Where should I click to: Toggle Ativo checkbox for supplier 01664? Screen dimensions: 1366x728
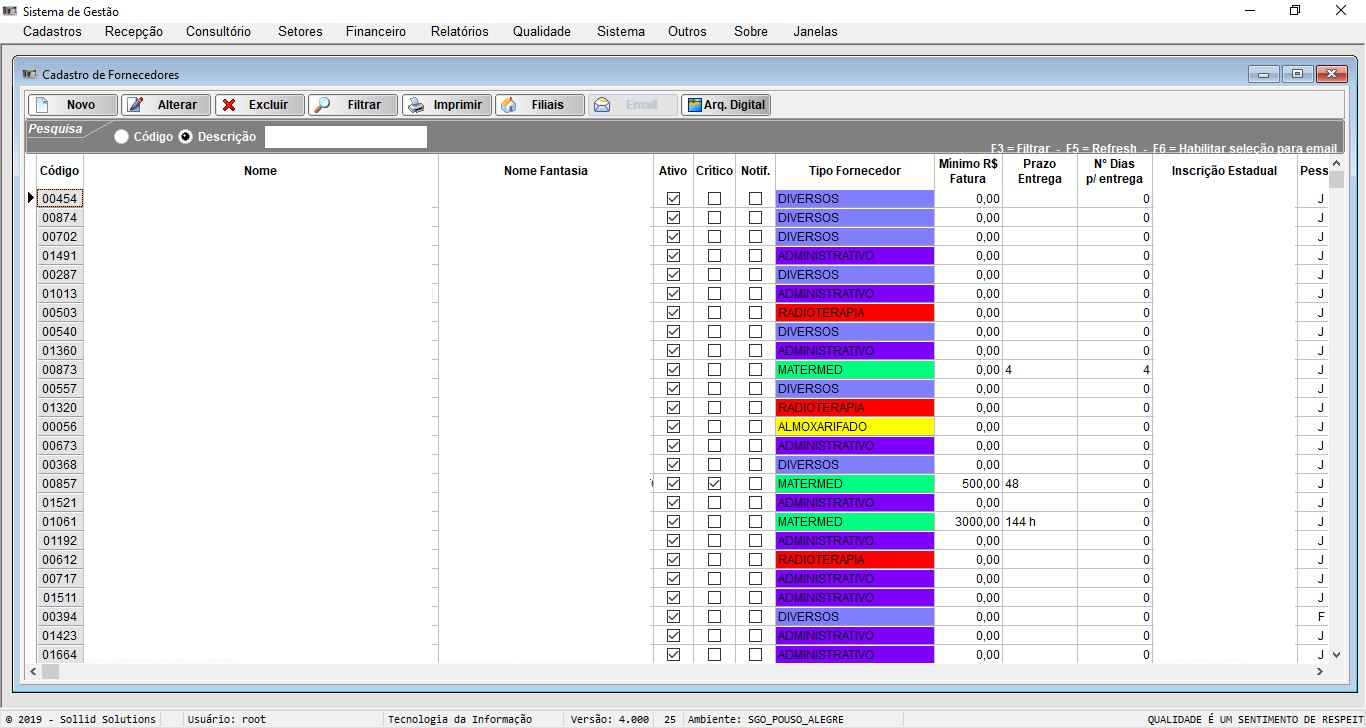pyautogui.click(x=673, y=655)
